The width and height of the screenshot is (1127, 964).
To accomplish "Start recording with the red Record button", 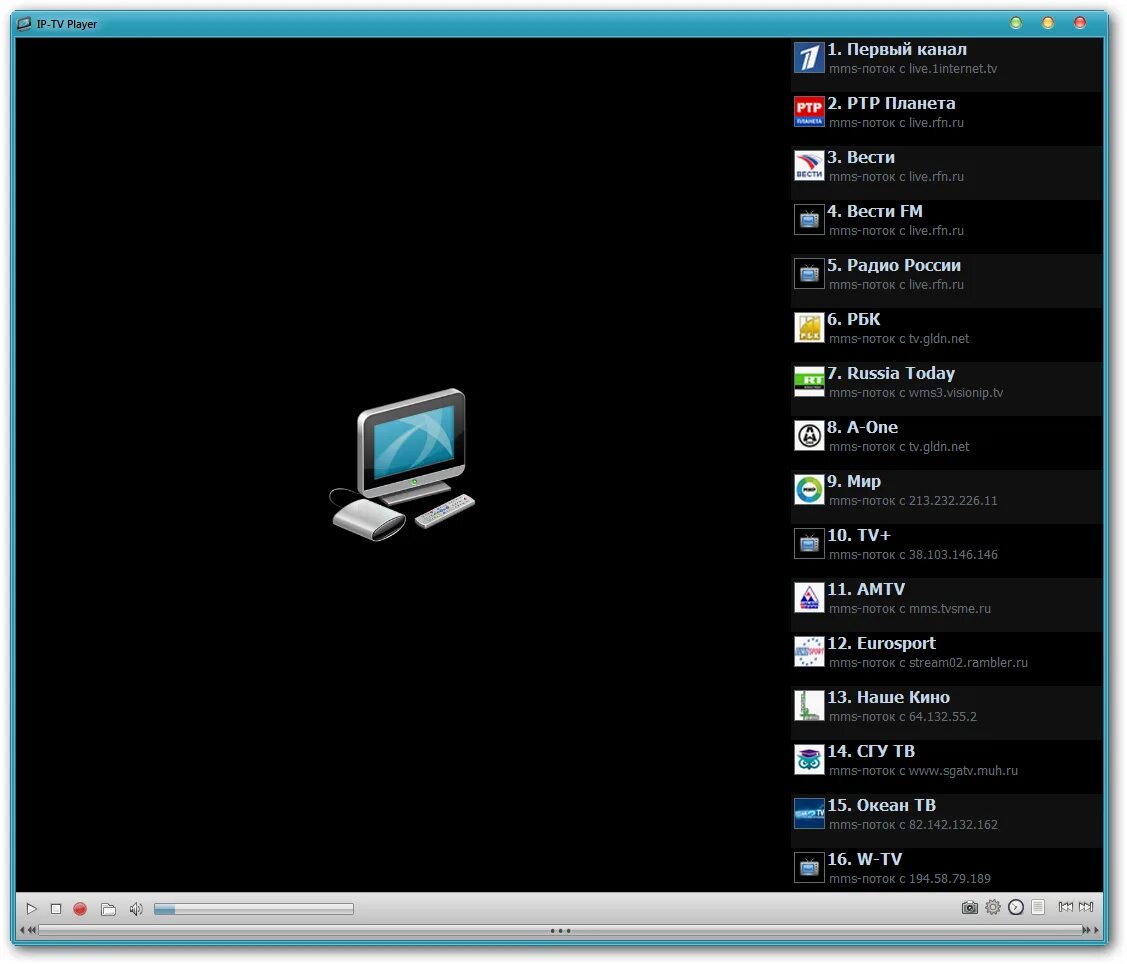I will pyautogui.click(x=80, y=909).
